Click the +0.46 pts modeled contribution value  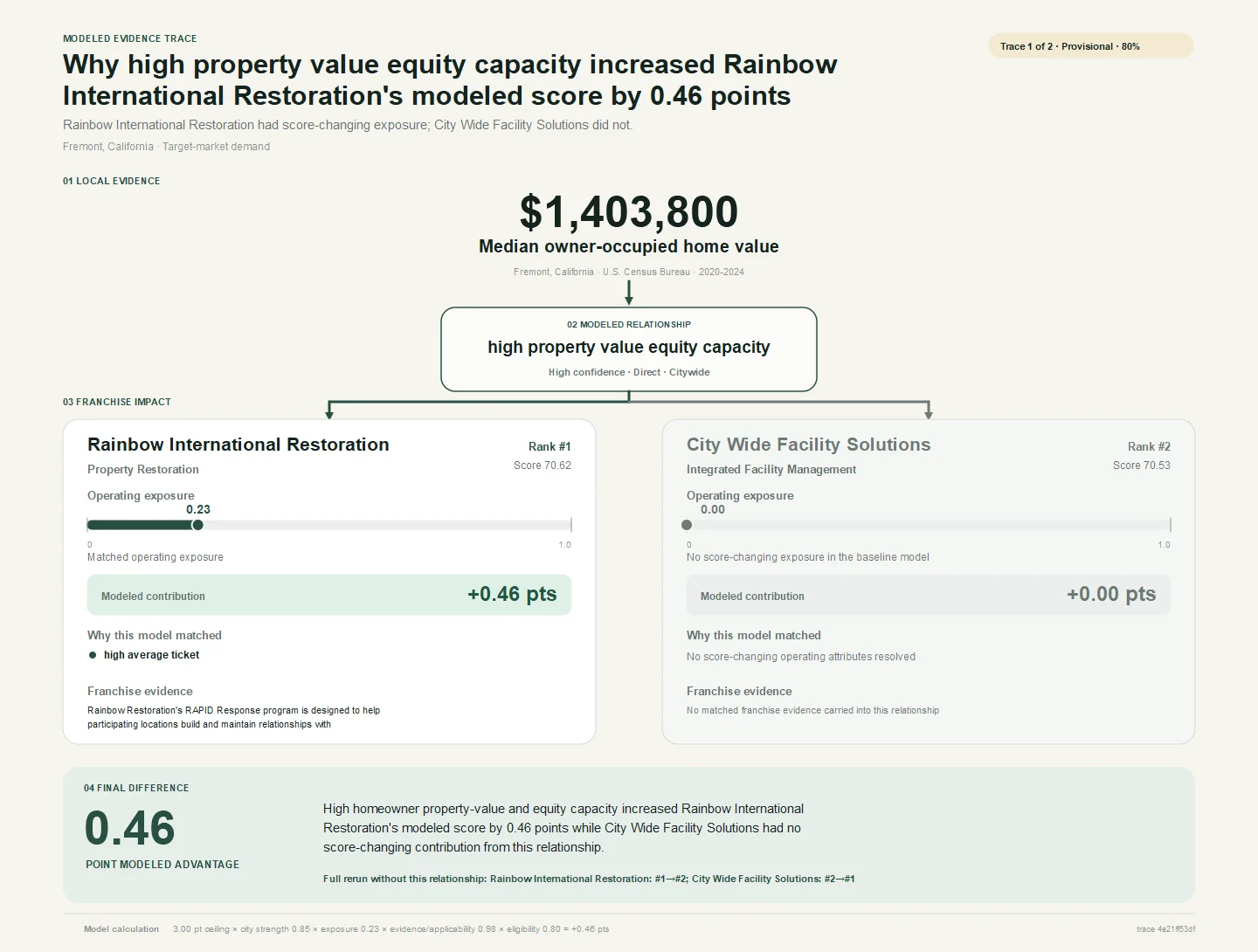coord(512,594)
